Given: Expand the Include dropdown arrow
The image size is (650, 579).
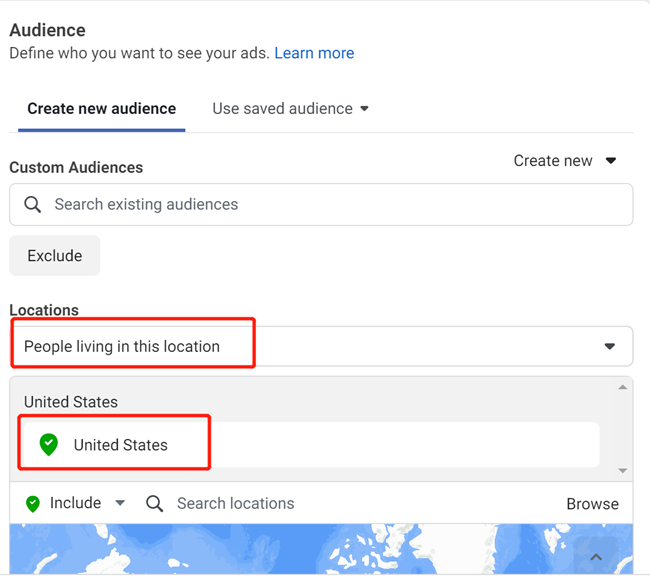Looking at the screenshot, I should point(121,504).
